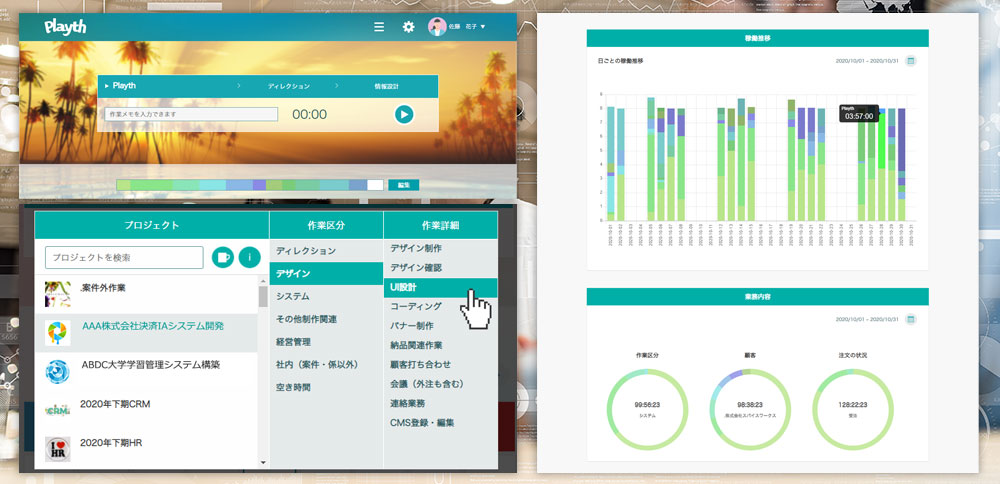1000x484 pixels.
Task: Select 顧客打ち合わせ work detail
Action: click(440, 364)
